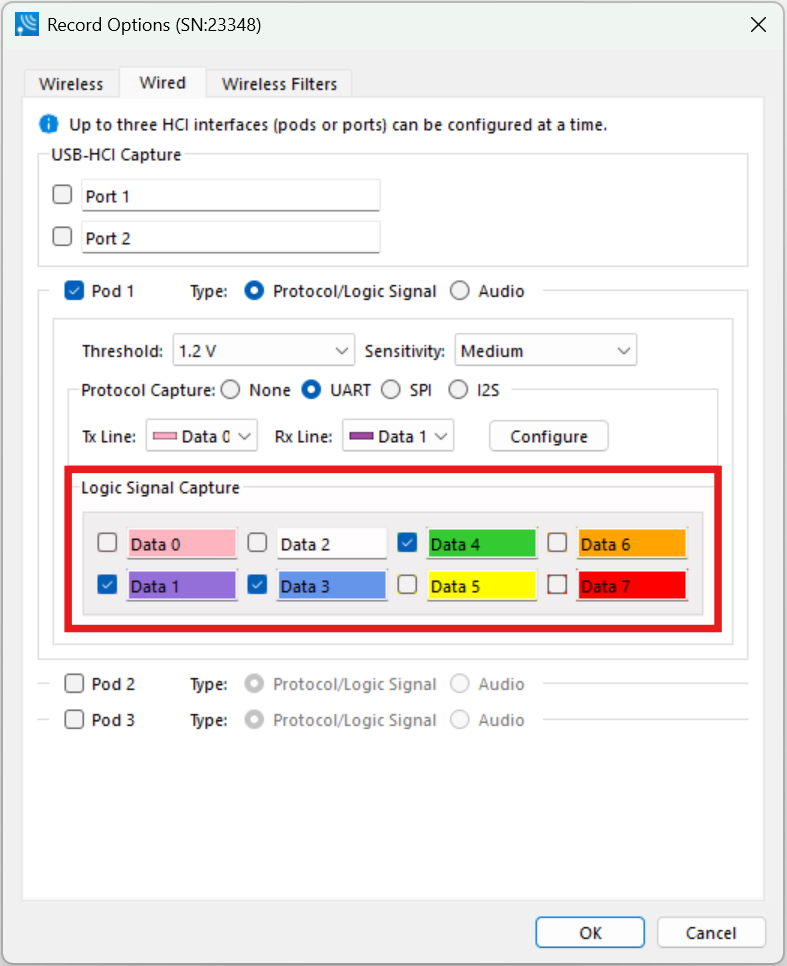Click the app icon in title bar
787x966 pixels.
point(27,25)
